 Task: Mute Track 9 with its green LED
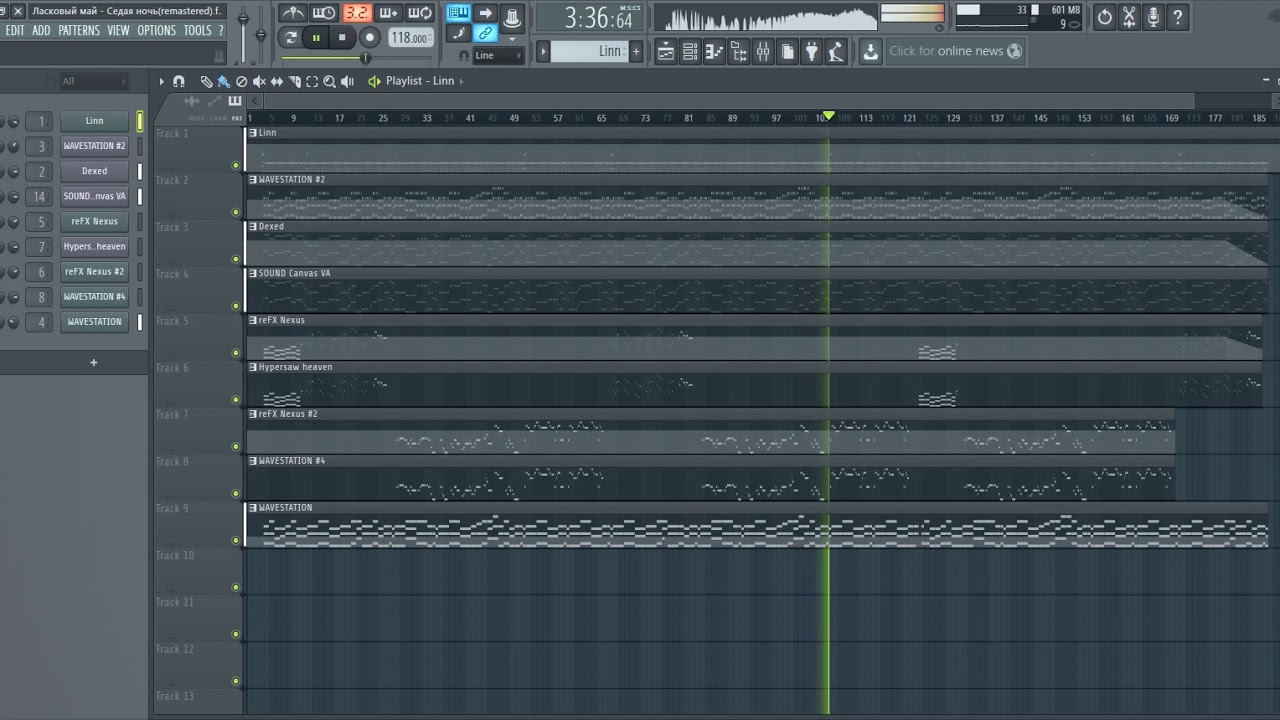click(x=236, y=540)
